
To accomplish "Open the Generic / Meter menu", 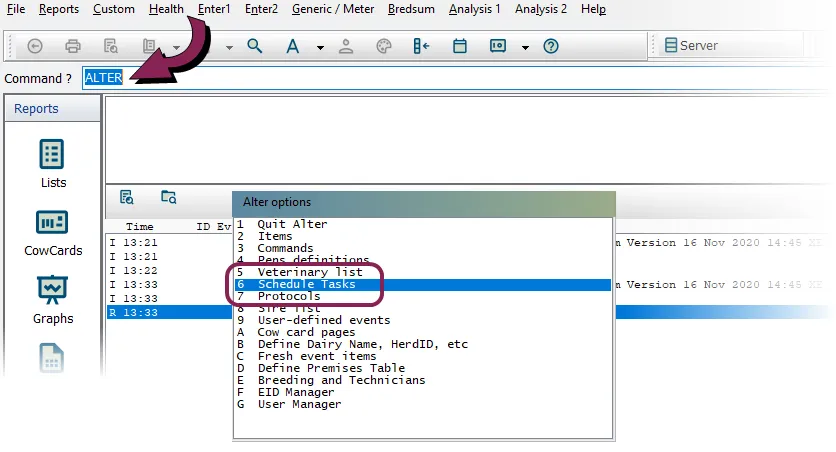I will pyautogui.click(x=333, y=9).
